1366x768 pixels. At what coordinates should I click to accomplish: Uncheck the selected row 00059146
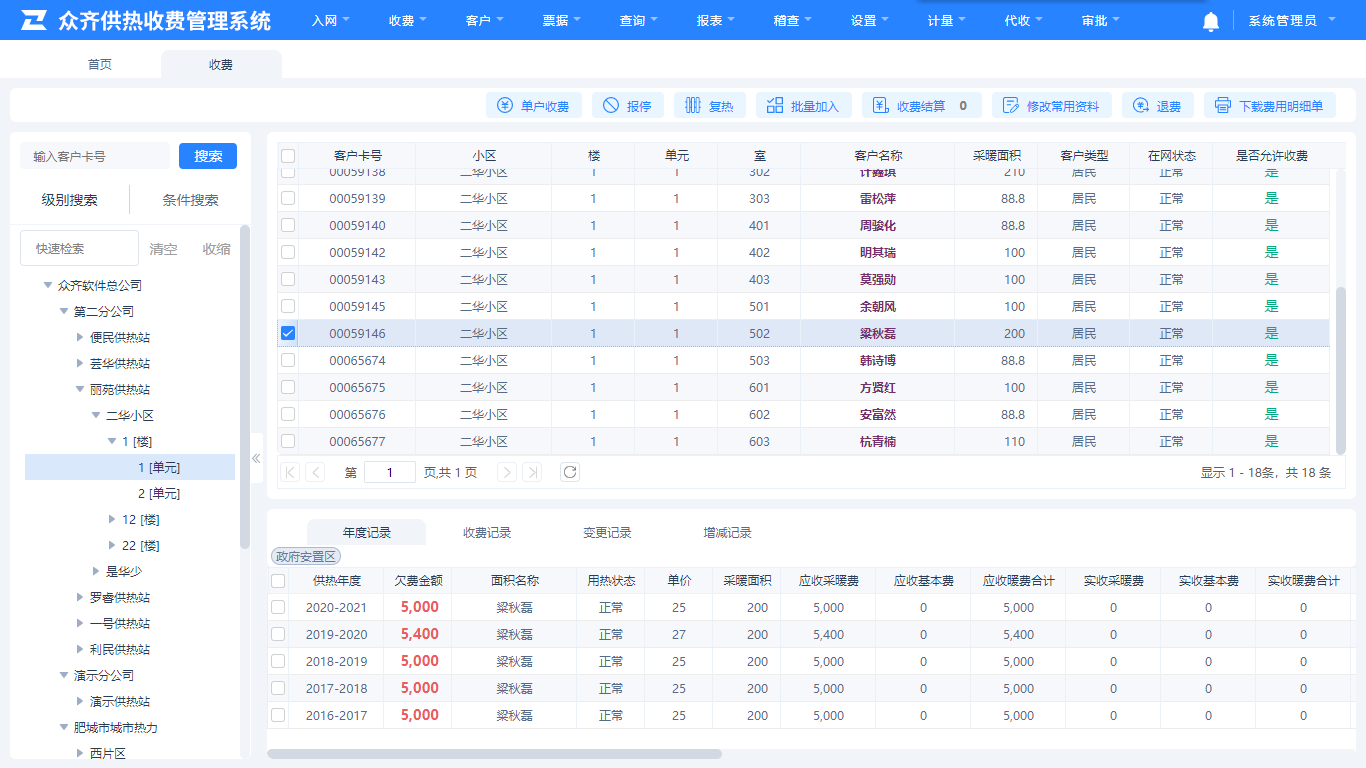coord(288,333)
